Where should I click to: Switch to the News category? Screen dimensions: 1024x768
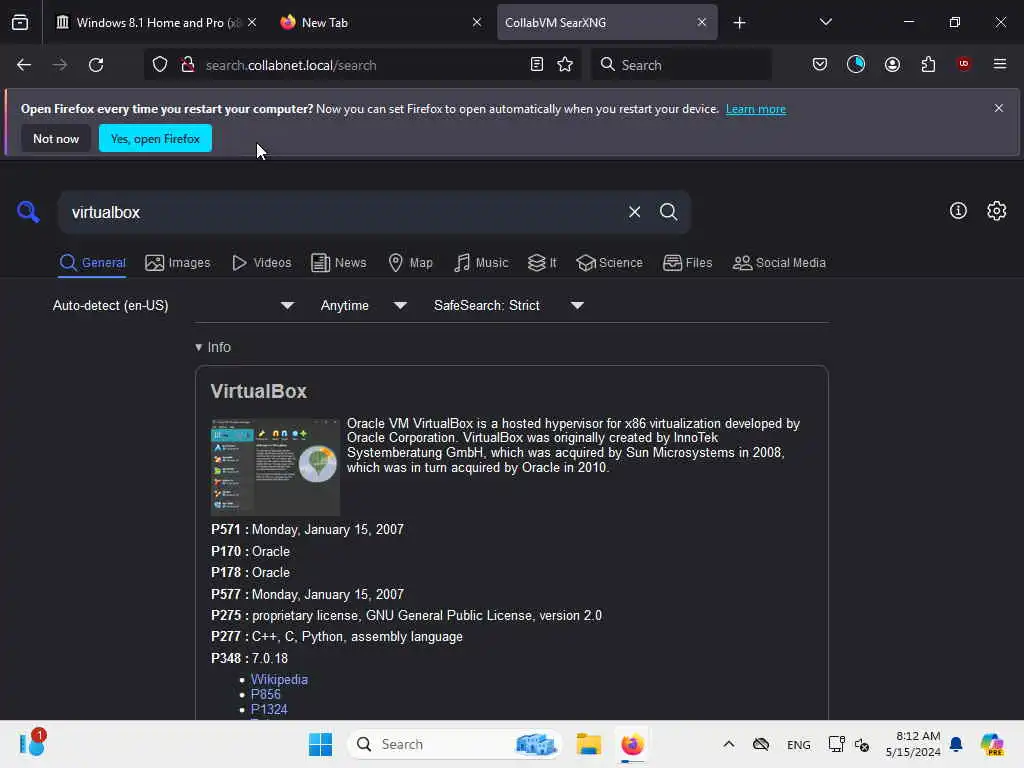339,263
